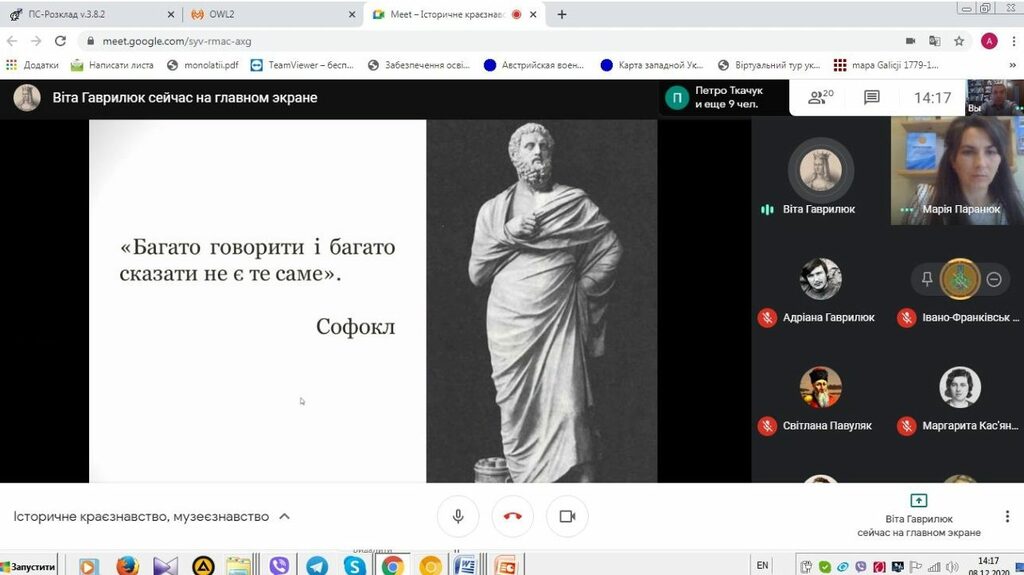Open the meeting chat panel

pos(871,97)
